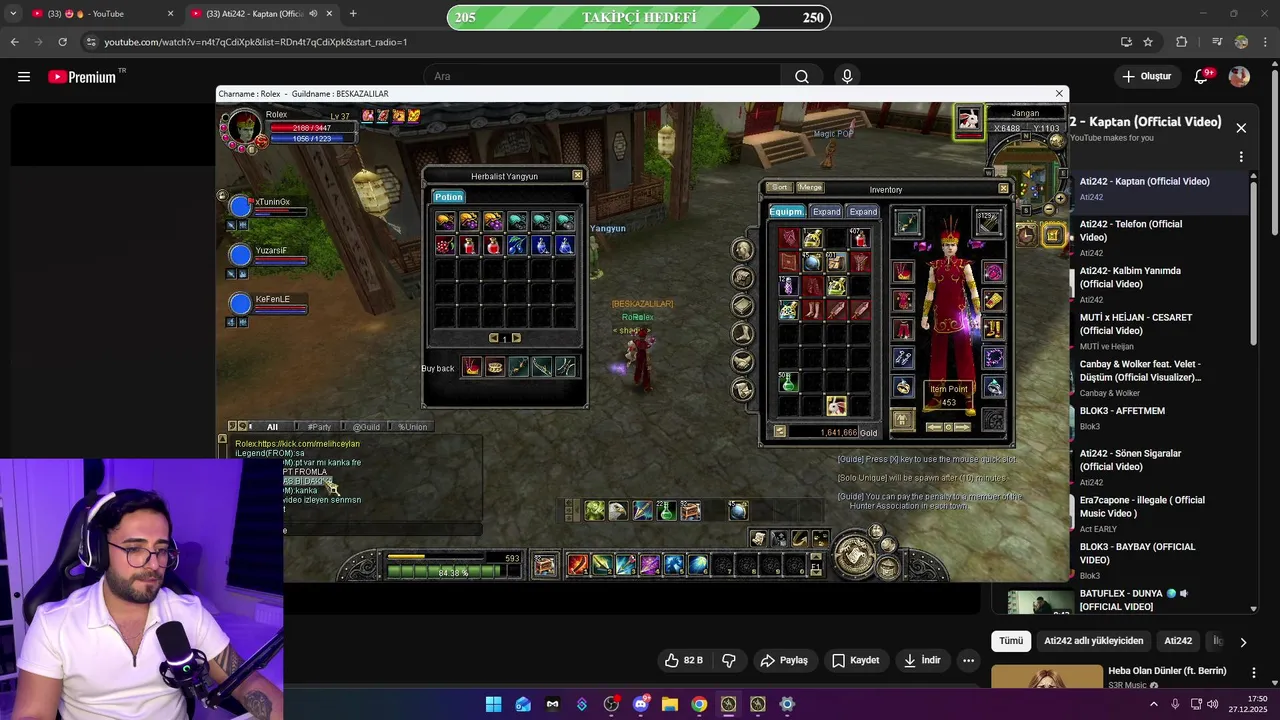The image size is (1280, 720).
Task: Rotate character preview left arrow
Action: point(934,427)
